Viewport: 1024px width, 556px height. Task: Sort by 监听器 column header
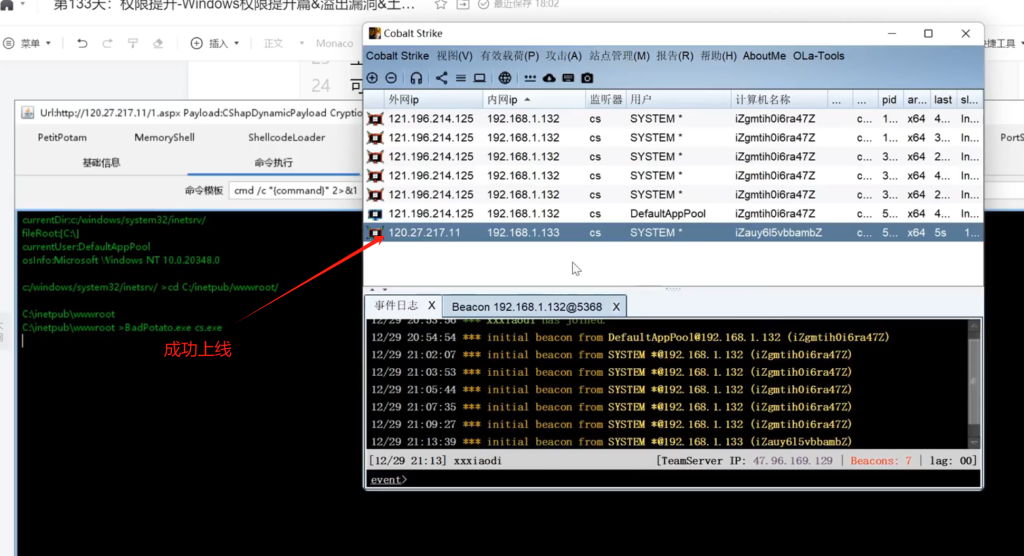click(x=605, y=100)
